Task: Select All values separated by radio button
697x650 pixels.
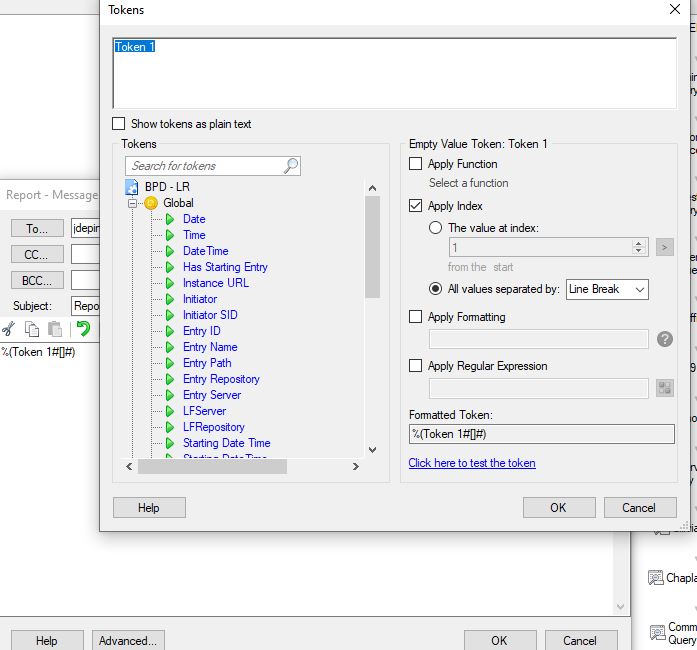Action: click(x=435, y=289)
